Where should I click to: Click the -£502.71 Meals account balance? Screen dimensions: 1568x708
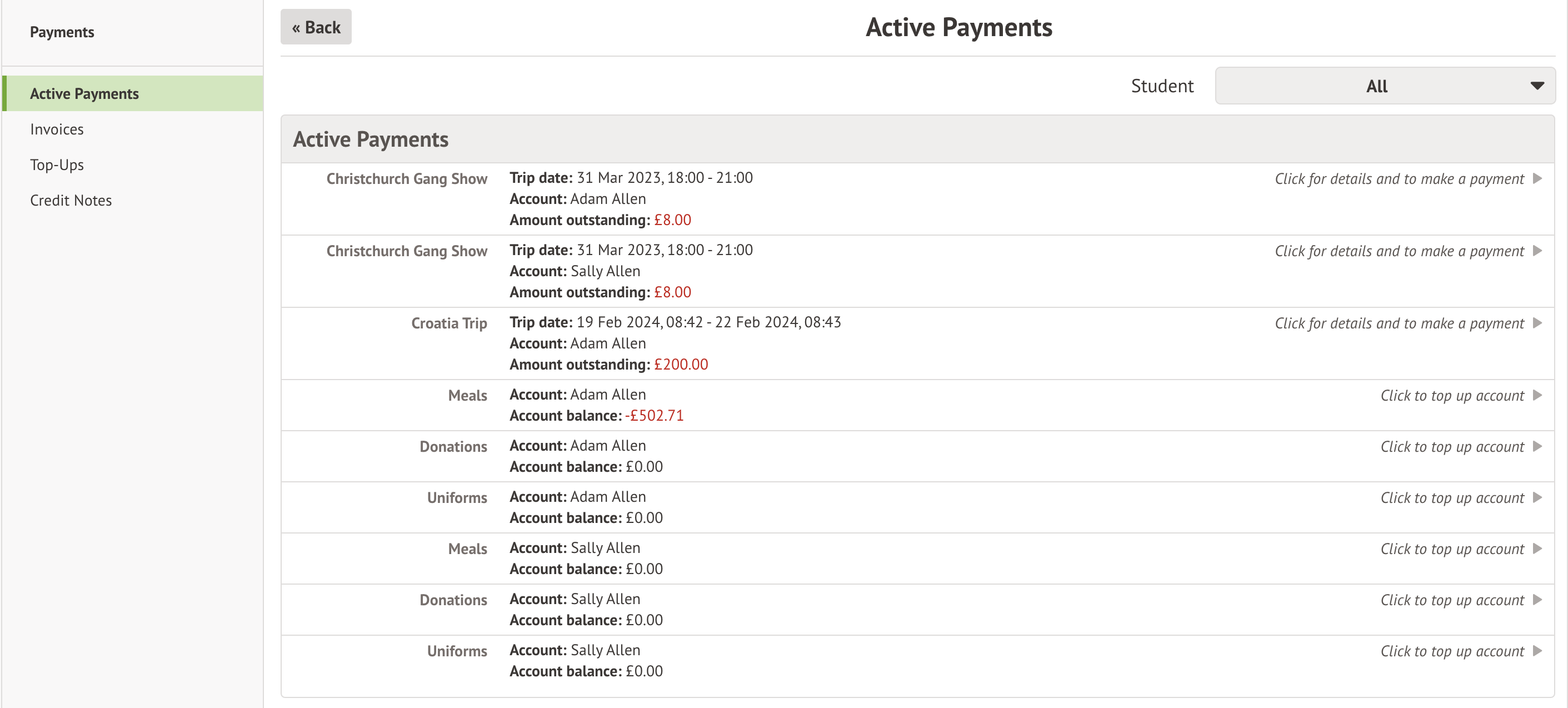[654, 416]
